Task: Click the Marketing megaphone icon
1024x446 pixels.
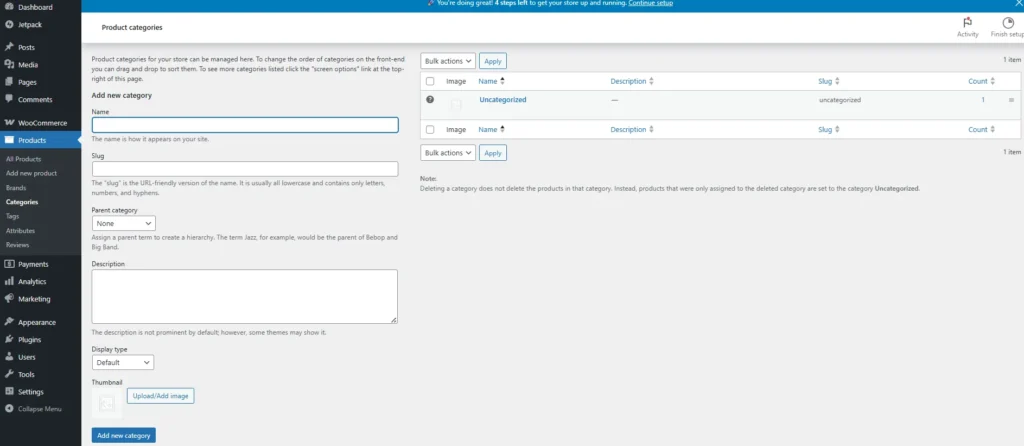Action: coord(9,298)
